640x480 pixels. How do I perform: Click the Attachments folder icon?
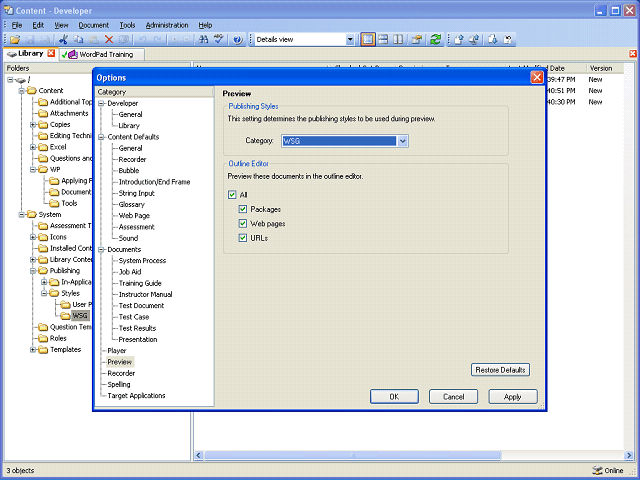pos(43,113)
